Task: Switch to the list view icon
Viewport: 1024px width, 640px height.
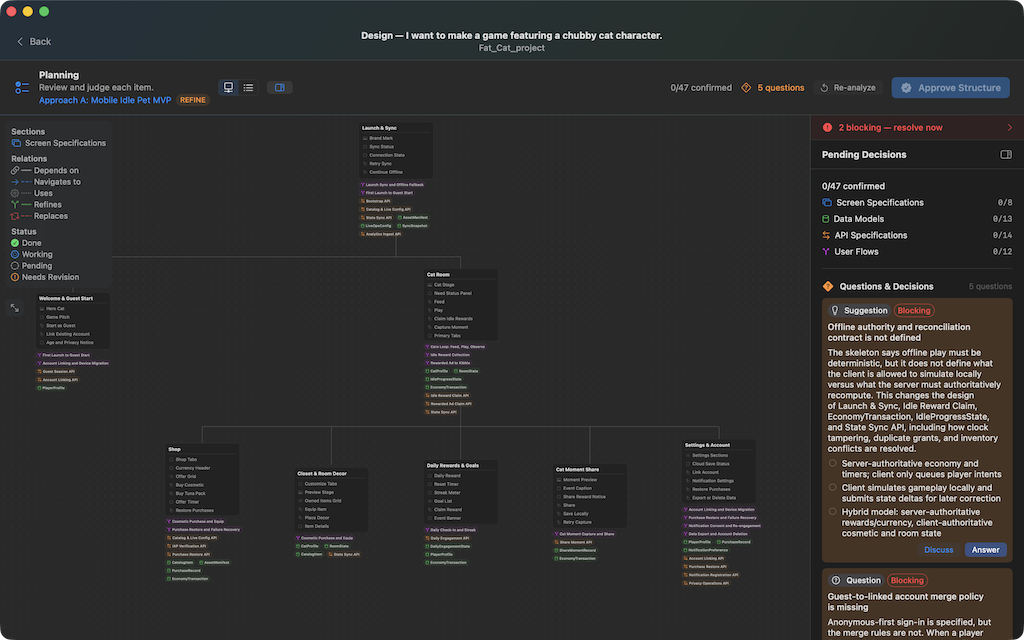Action: (248, 88)
